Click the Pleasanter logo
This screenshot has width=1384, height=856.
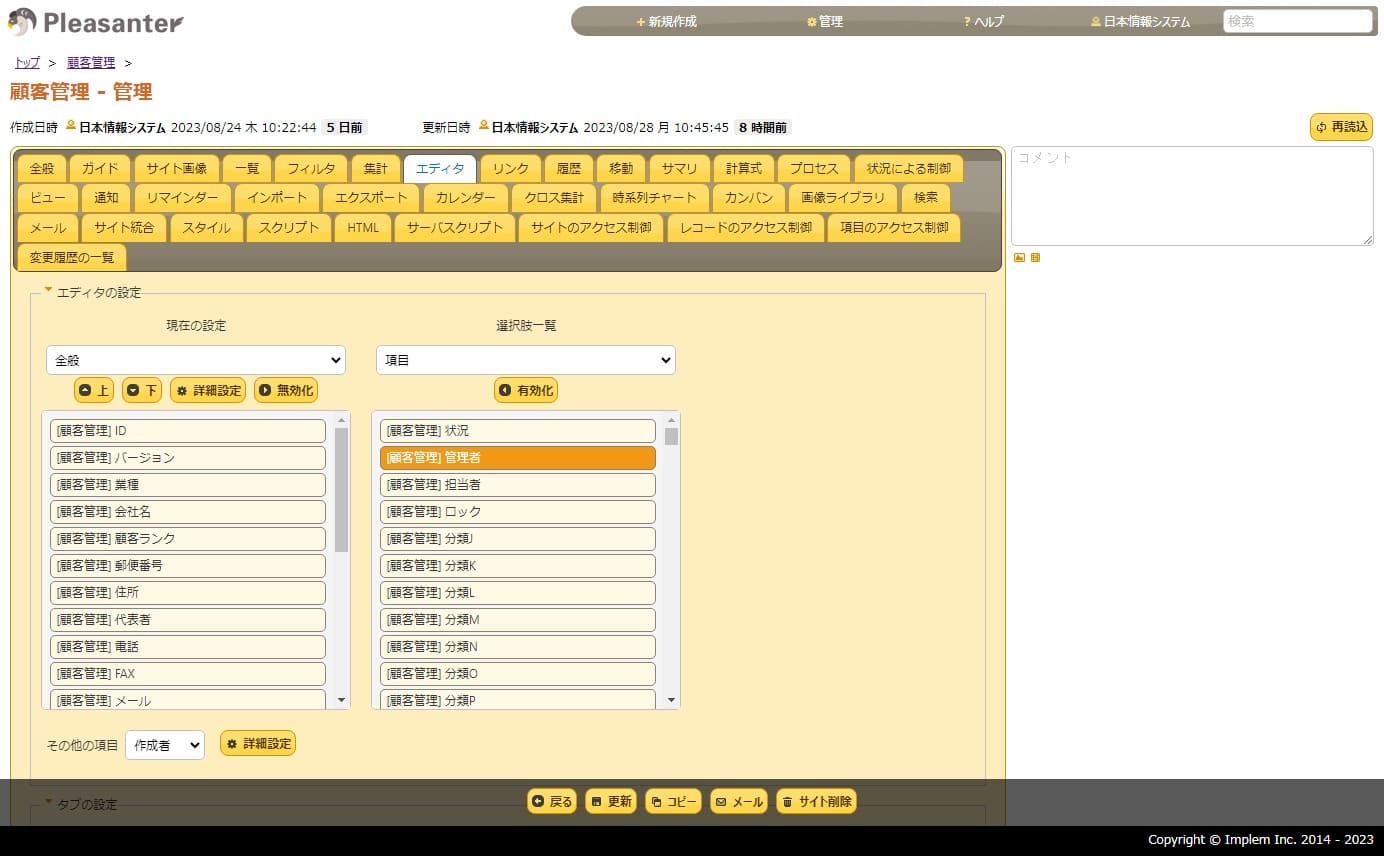tap(96, 22)
